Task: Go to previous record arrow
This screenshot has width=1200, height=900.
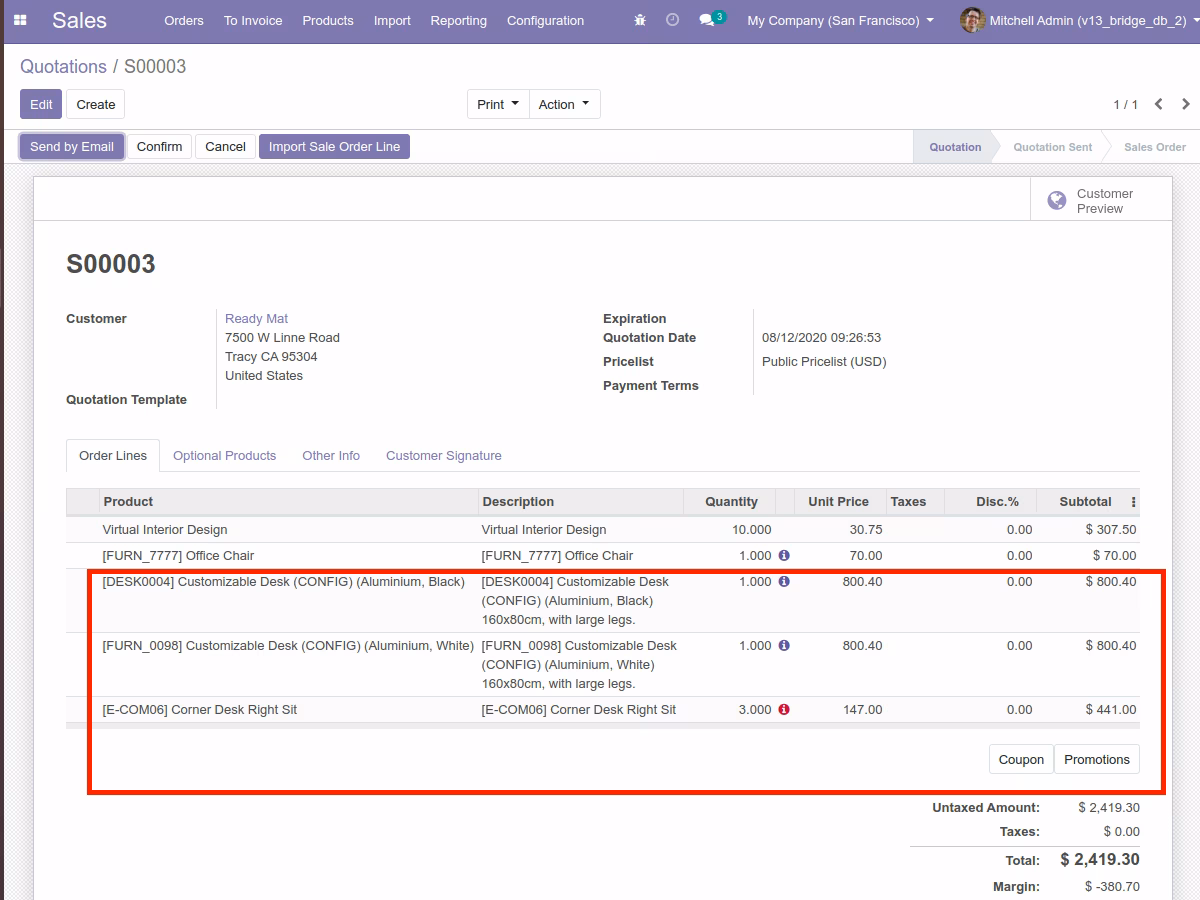Action: click(1159, 104)
